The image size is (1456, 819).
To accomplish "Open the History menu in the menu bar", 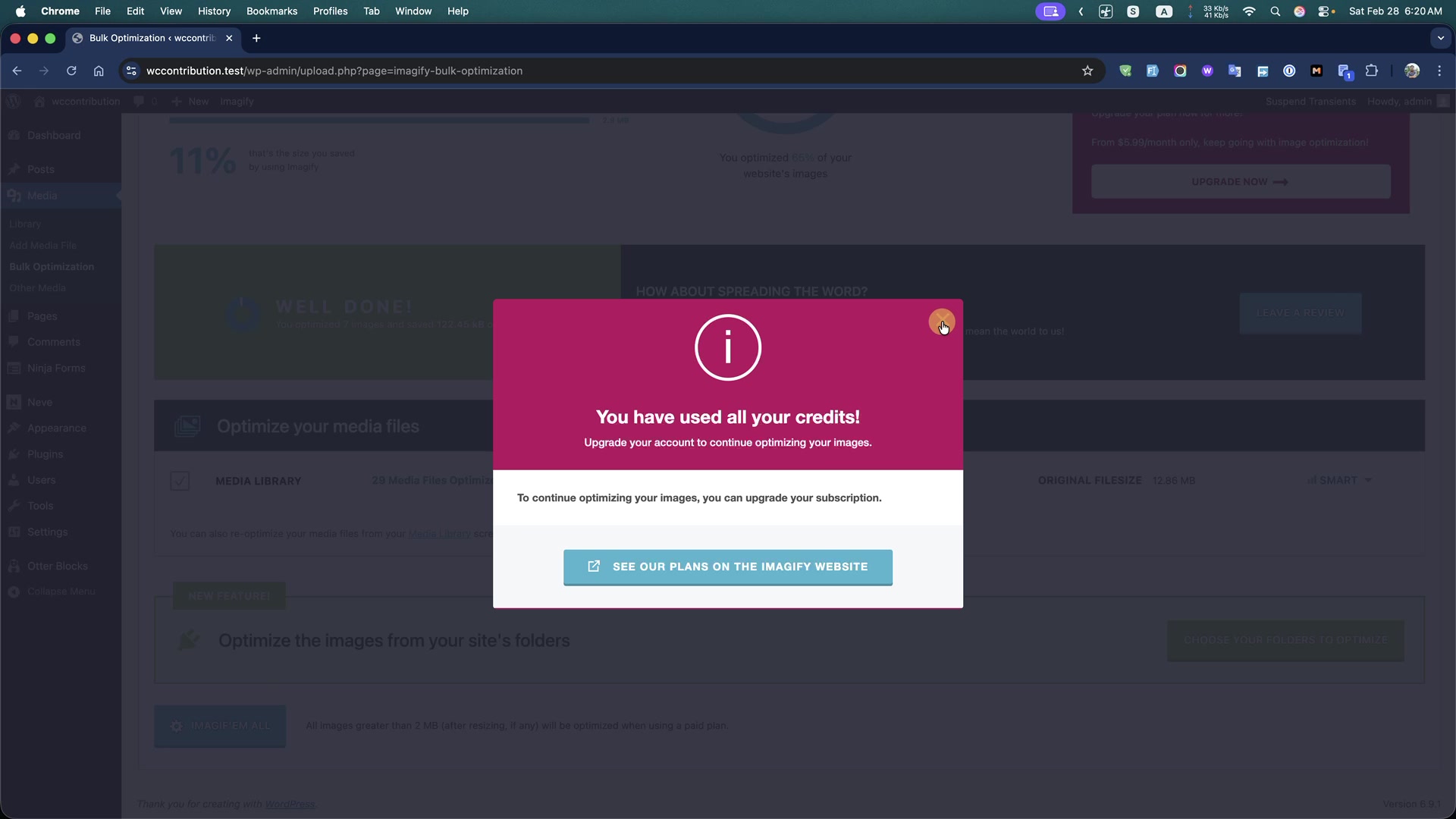I will tap(214, 11).
